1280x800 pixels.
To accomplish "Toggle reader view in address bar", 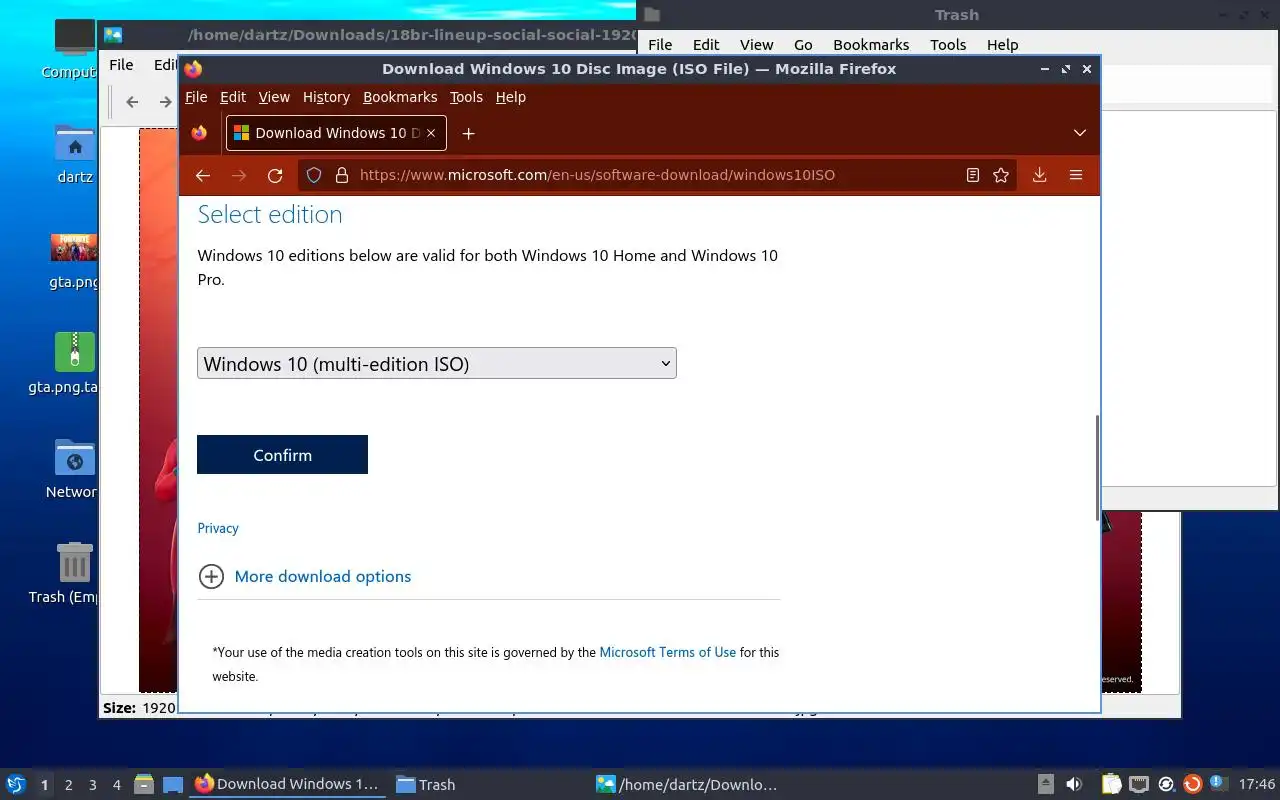I will pos(972,175).
